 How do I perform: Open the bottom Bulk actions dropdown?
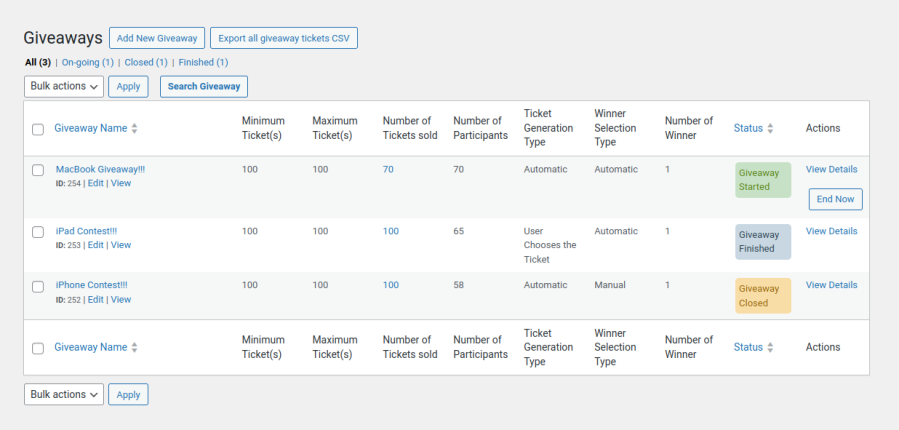pyautogui.click(x=64, y=395)
